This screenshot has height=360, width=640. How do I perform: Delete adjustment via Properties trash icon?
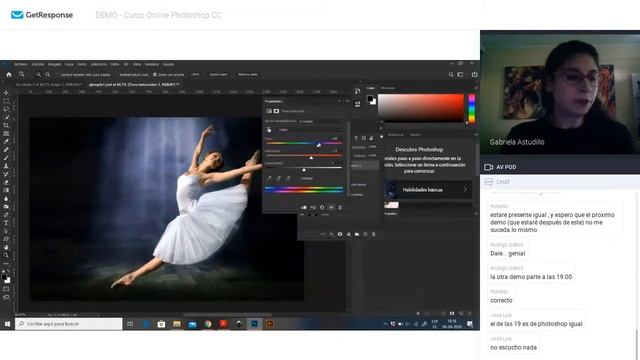click(x=340, y=207)
